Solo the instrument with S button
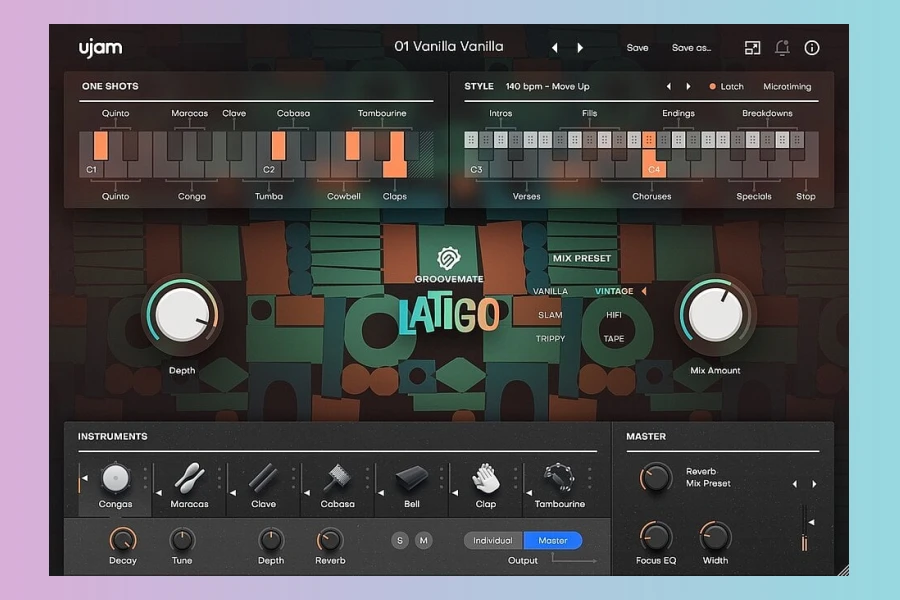900x600 pixels. click(401, 541)
